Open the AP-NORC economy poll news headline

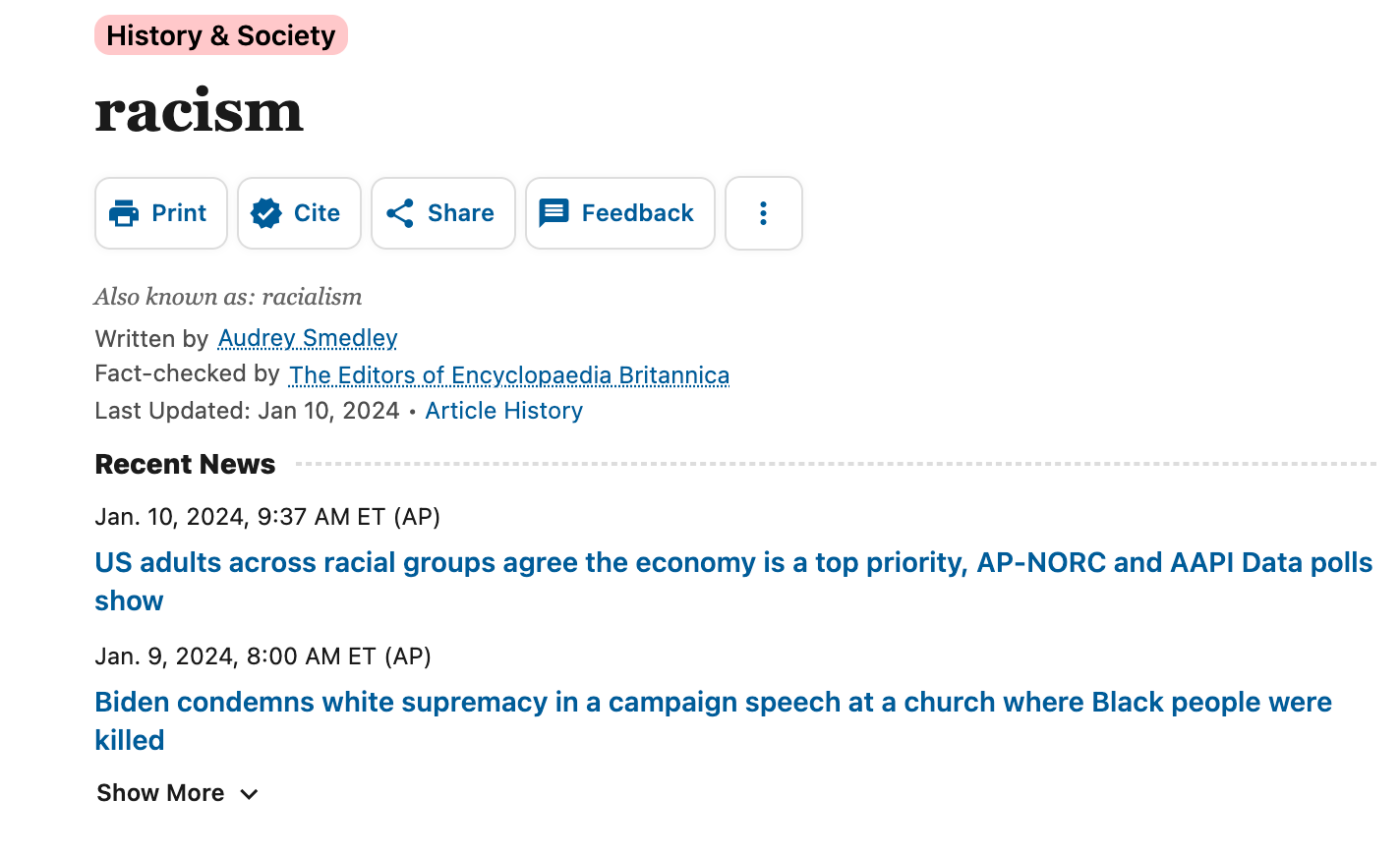pos(732,563)
